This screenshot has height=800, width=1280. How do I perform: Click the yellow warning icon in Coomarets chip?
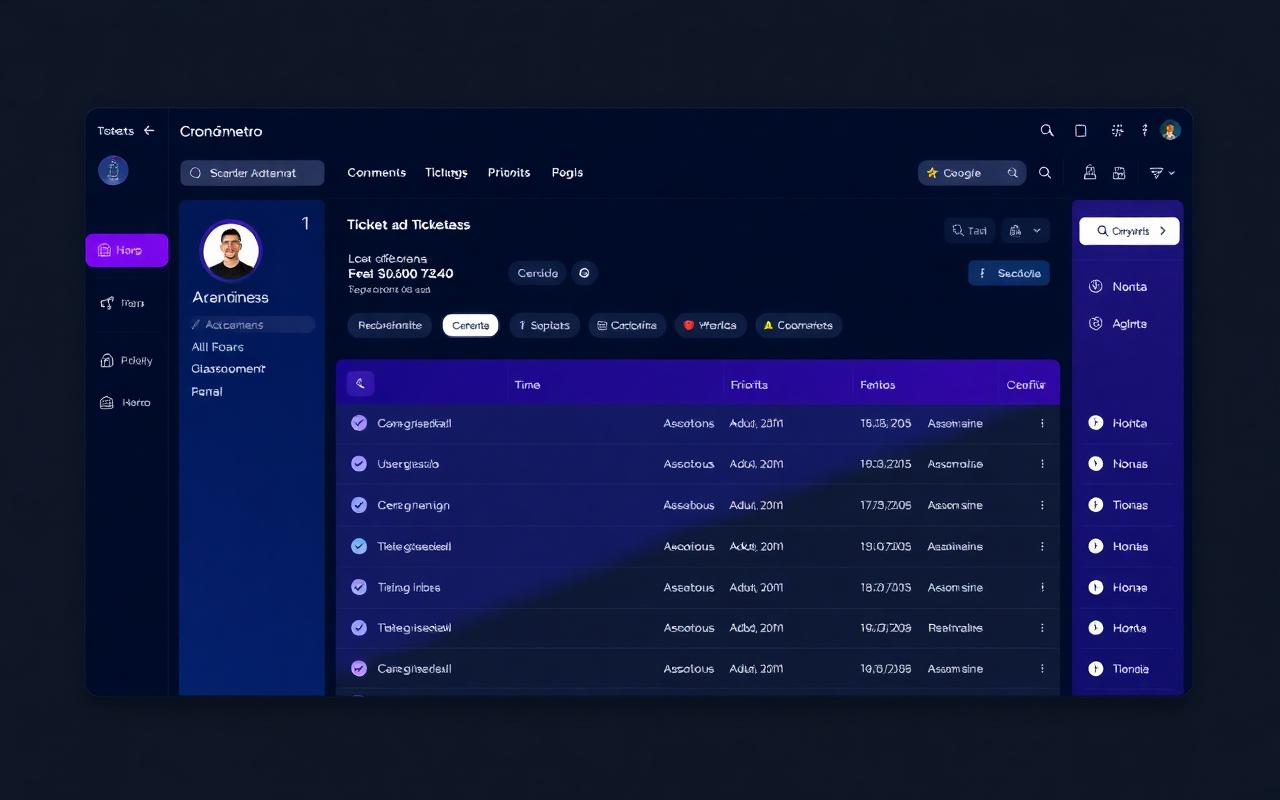pos(768,325)
